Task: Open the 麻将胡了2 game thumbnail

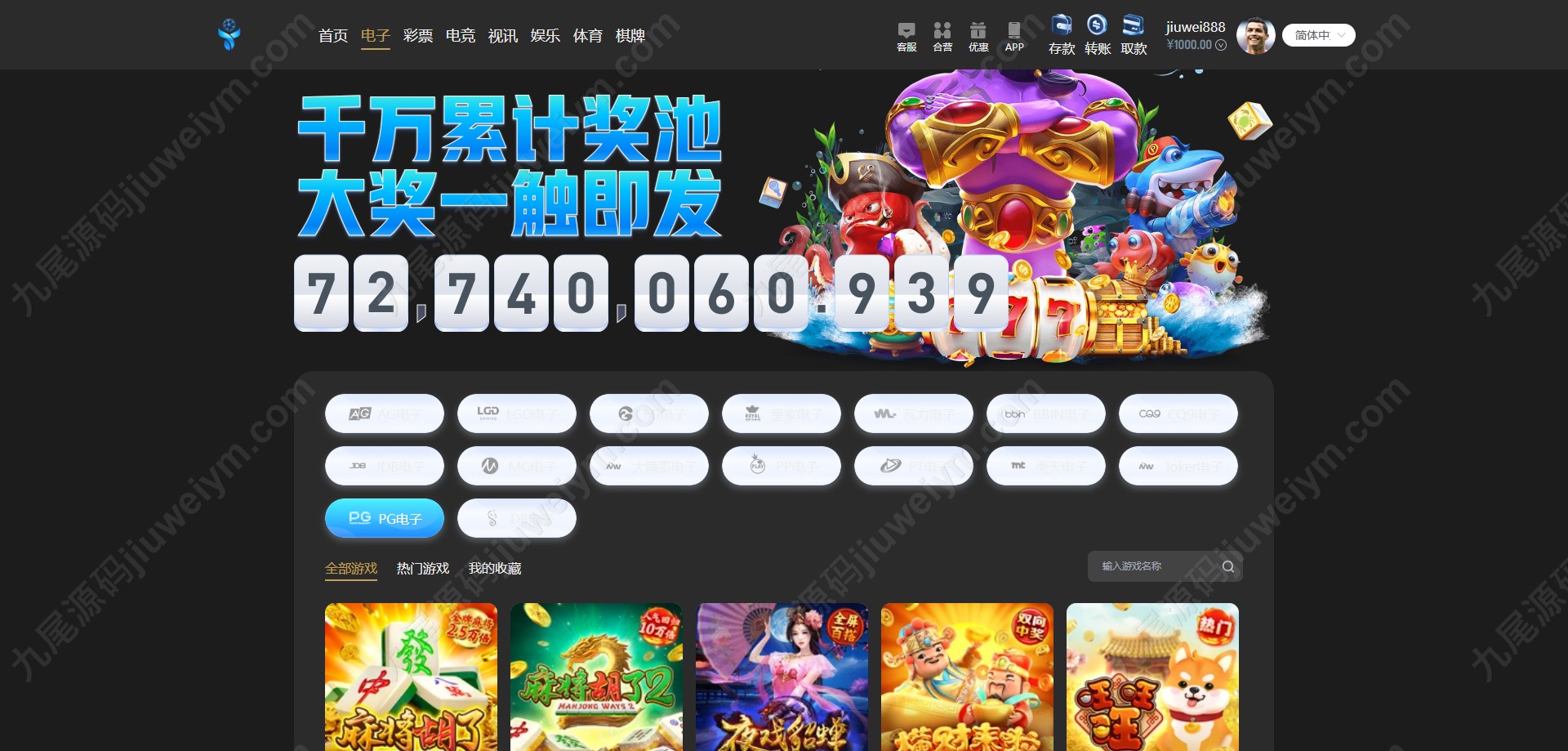Action: click(596, 677)
